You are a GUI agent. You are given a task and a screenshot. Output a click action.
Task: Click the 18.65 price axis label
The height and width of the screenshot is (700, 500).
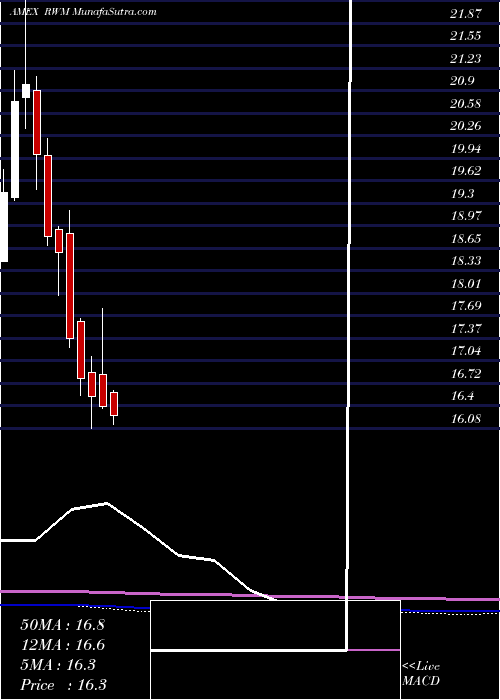[466, 239]
